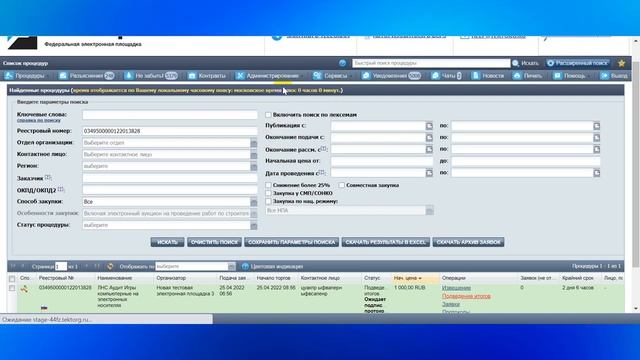The image size is (640, 360).
Task: Click the hint icon next to ОКПД/ОКПД2
Action: pos(60,189)
